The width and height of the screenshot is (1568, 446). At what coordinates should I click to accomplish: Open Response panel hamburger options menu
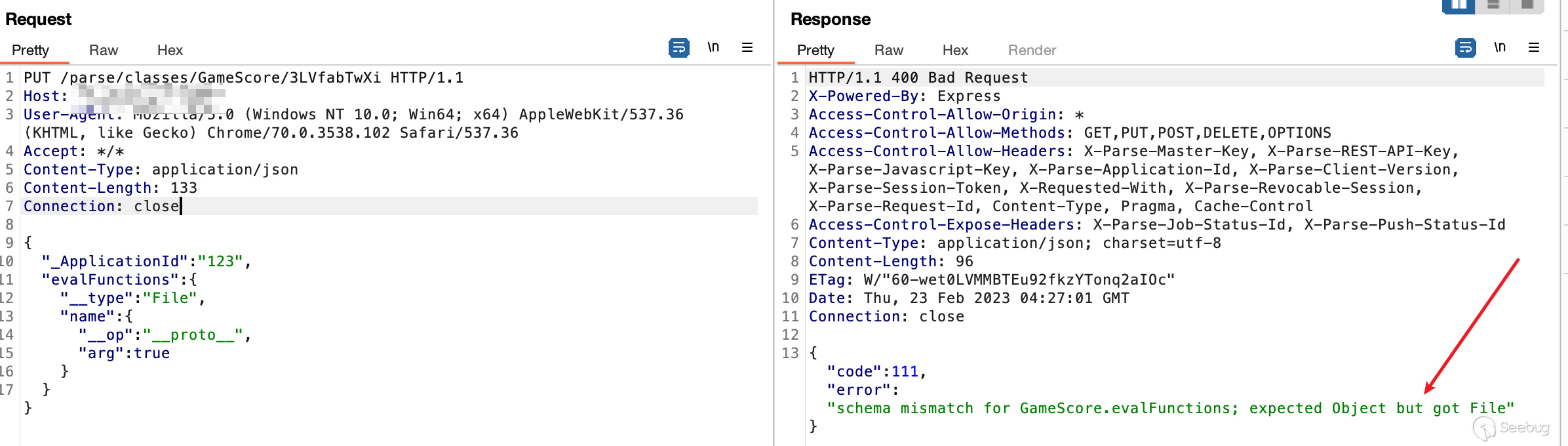[1534, 48]
